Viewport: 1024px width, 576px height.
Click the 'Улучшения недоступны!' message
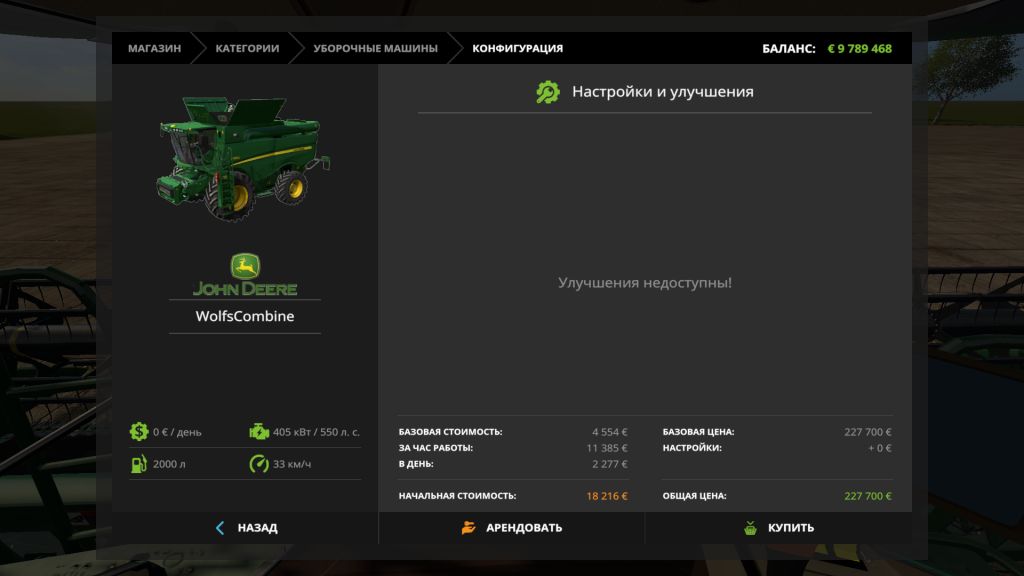tap(644, 283)
